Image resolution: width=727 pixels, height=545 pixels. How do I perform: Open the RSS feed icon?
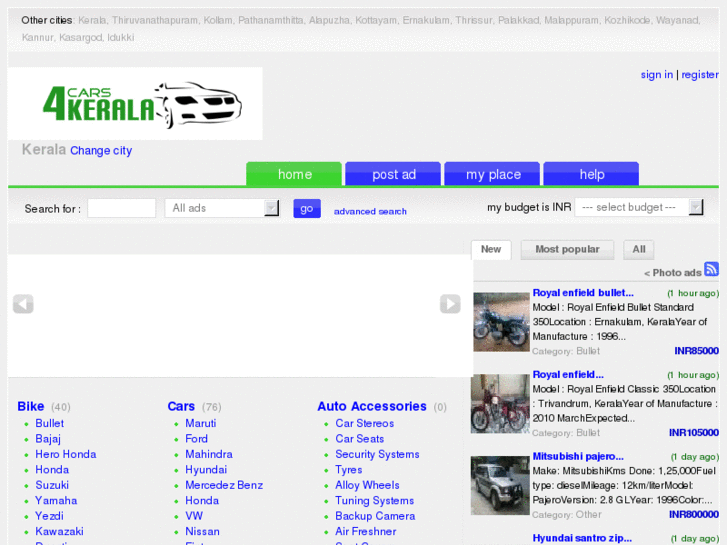pos(711,269)
